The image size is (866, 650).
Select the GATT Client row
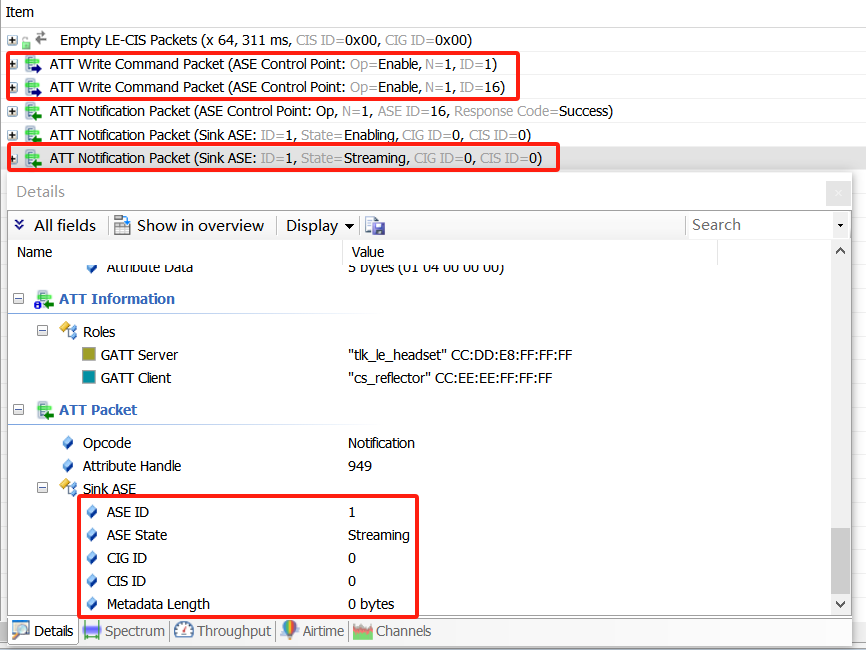(x=317, y=378)
